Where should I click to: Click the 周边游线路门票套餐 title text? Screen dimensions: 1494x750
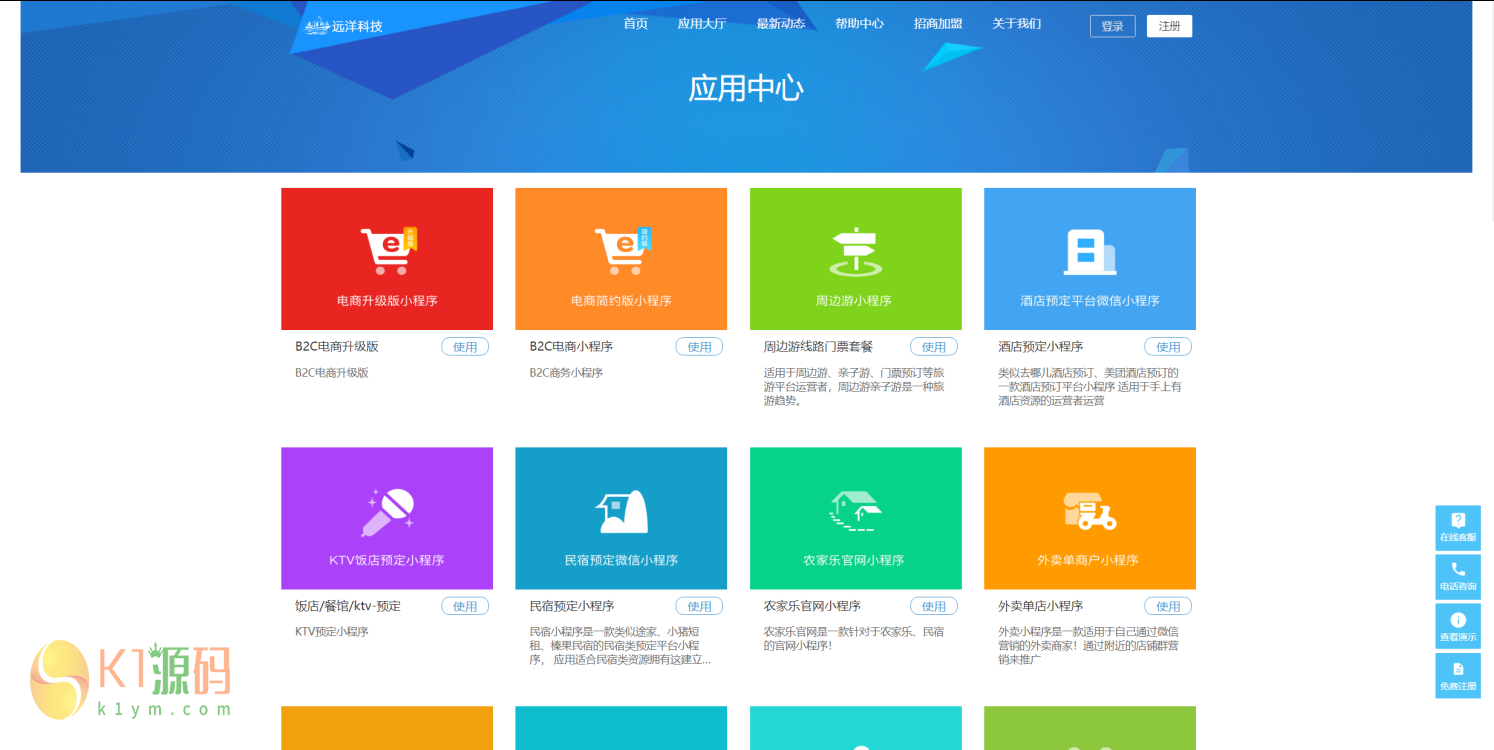click(819, 347)
